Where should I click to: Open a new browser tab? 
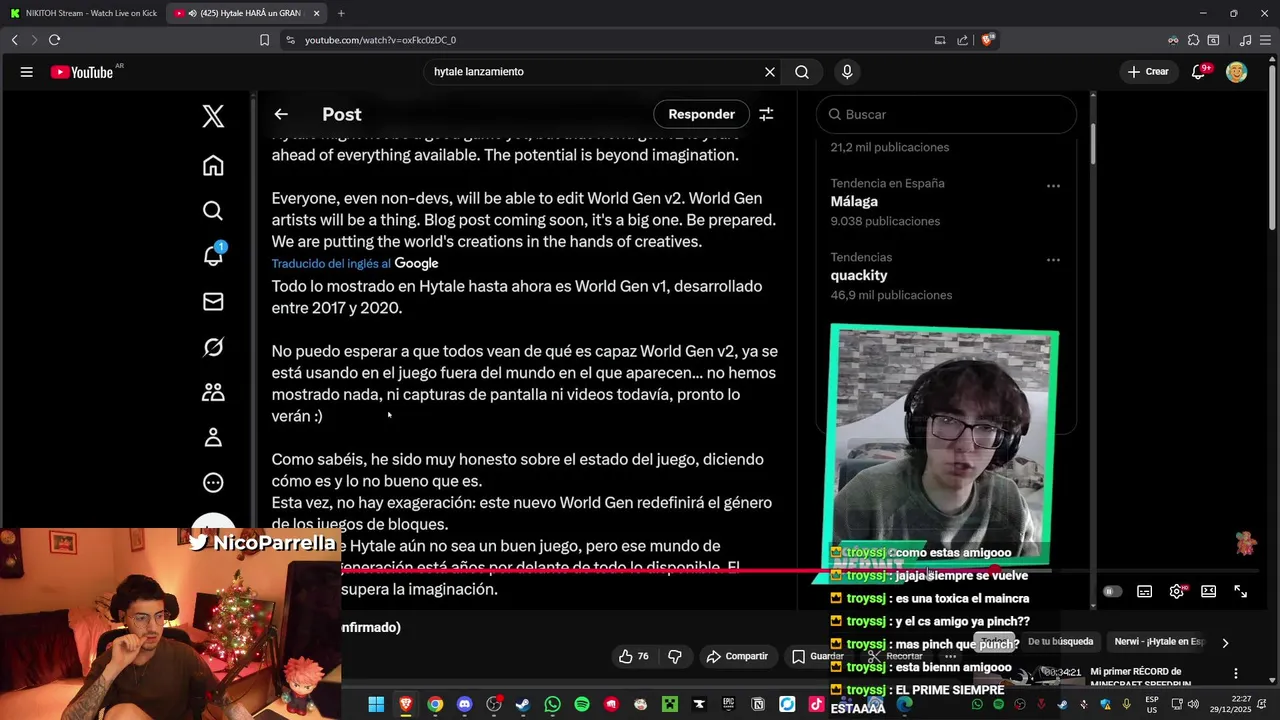tap(341, 13)
